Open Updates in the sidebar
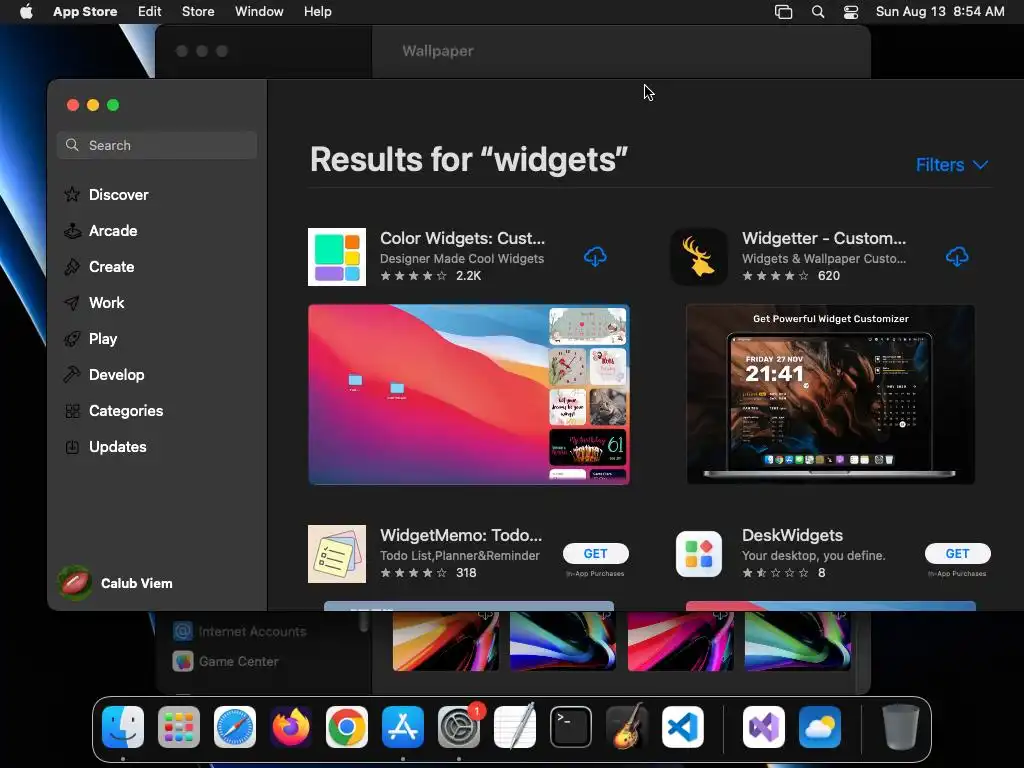This screenshot has height=768, width=1024. (x=105, y=446)
